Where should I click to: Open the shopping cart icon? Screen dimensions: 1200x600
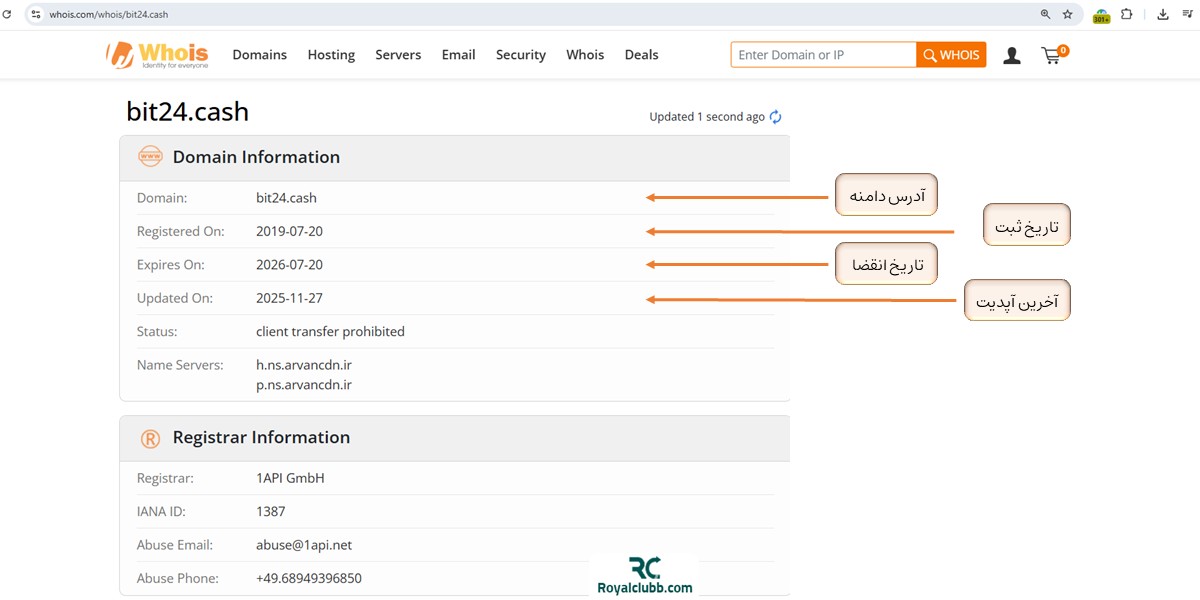tap(1051, 56)
